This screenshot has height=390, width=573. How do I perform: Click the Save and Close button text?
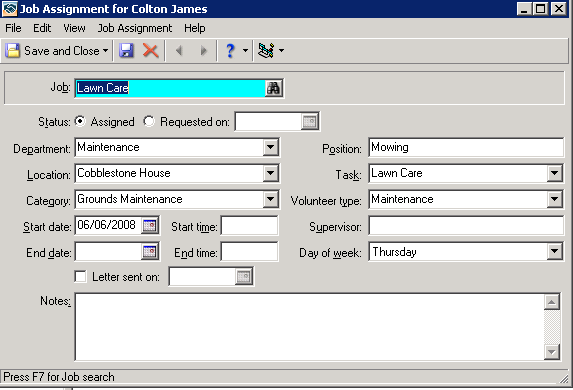click(61, 51)
